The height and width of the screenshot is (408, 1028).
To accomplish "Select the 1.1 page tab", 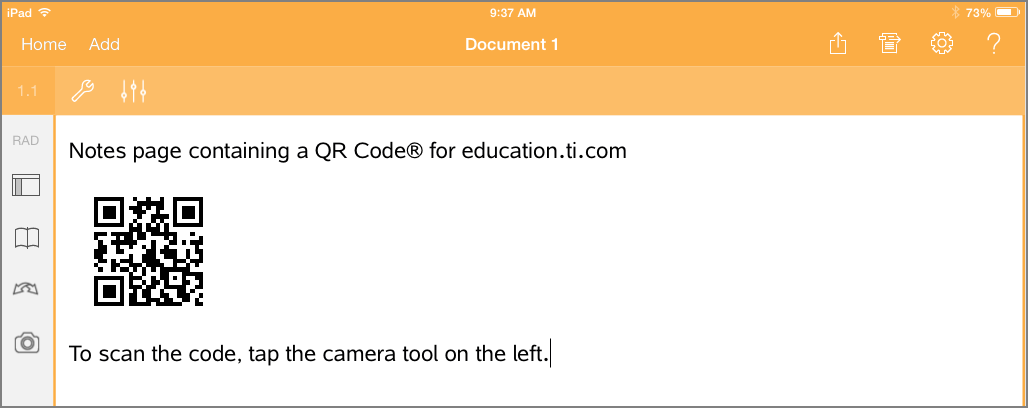I will pos(27,92).
